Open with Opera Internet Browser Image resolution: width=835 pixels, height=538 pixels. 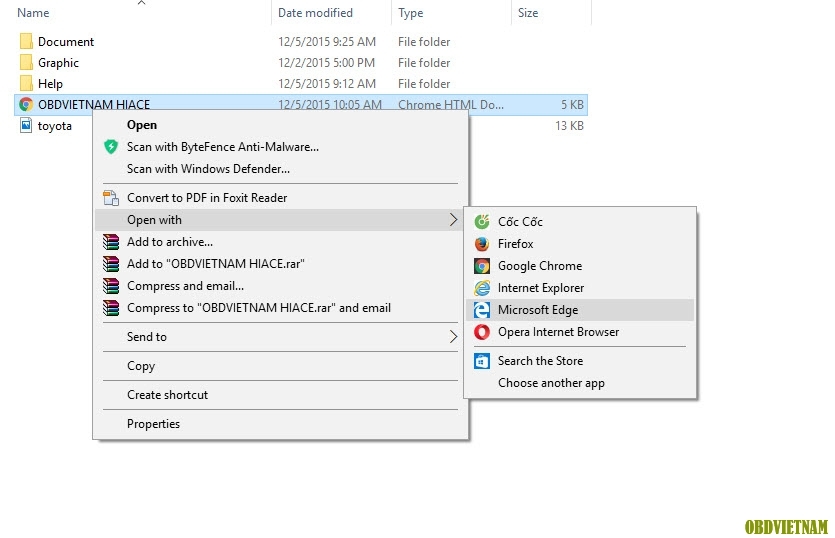tap(580, 332)
